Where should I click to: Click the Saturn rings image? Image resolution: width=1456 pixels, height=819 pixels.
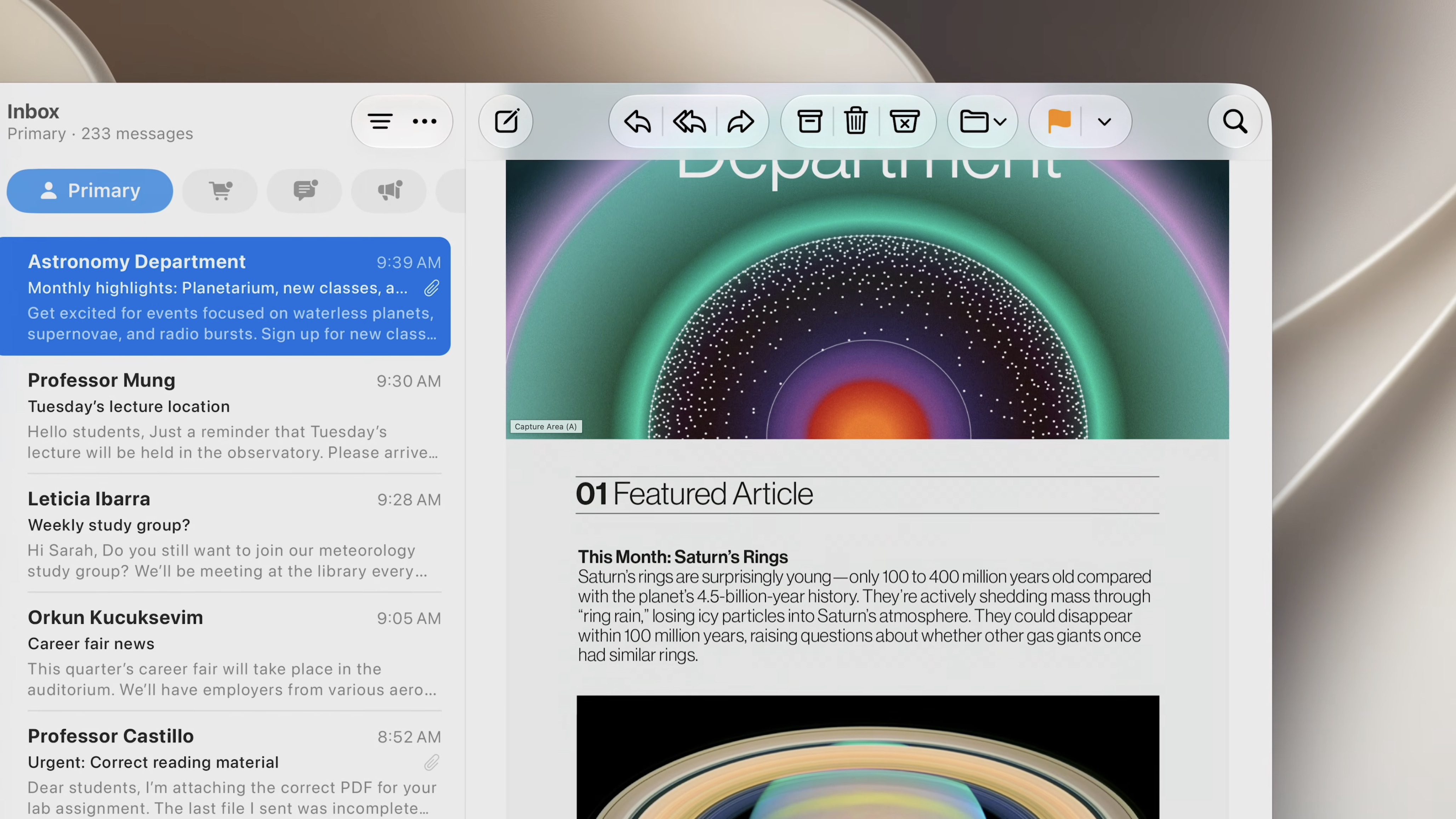coord(868,757)
